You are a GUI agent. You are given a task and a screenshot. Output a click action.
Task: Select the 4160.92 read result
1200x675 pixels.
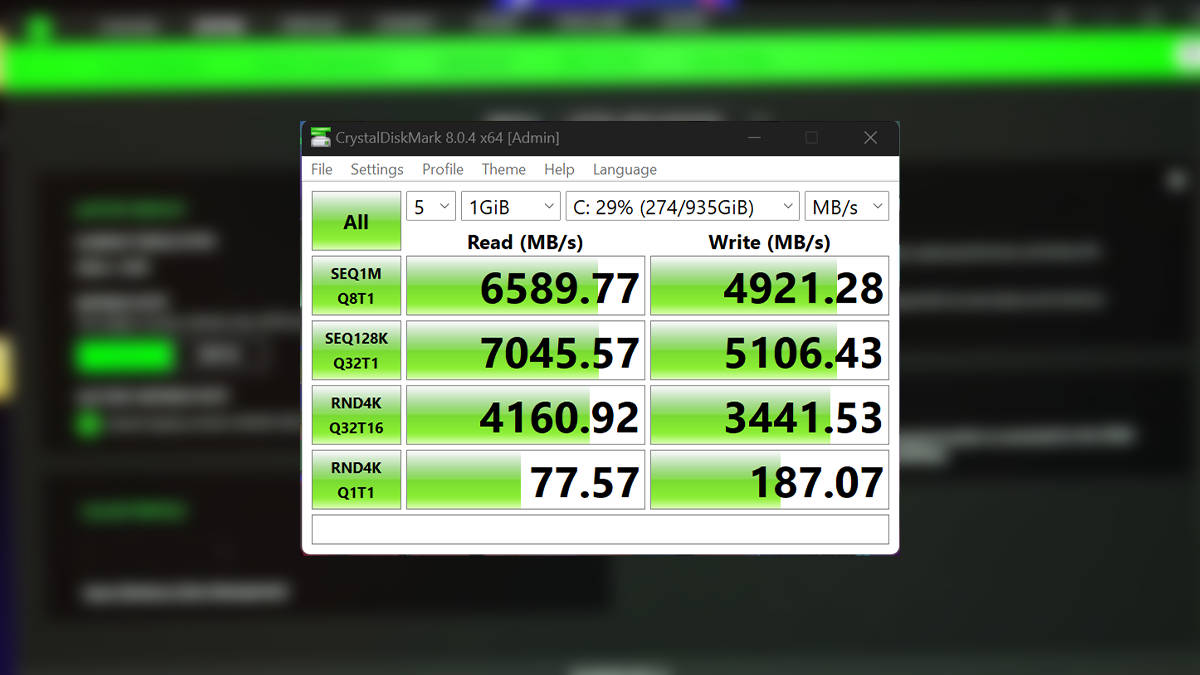pos(525,416)
